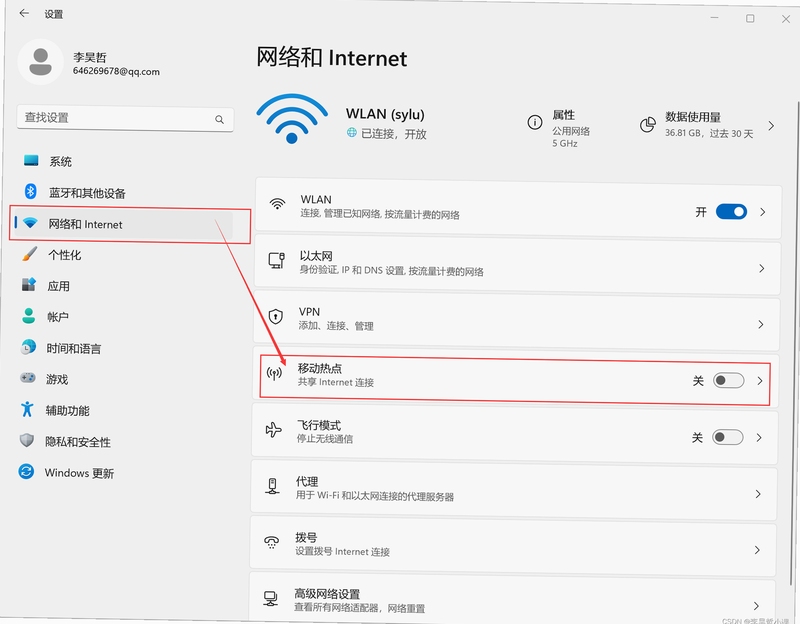Open mobile hotspot page via chevron
800x624 pixels.
(x=760, y=381)
